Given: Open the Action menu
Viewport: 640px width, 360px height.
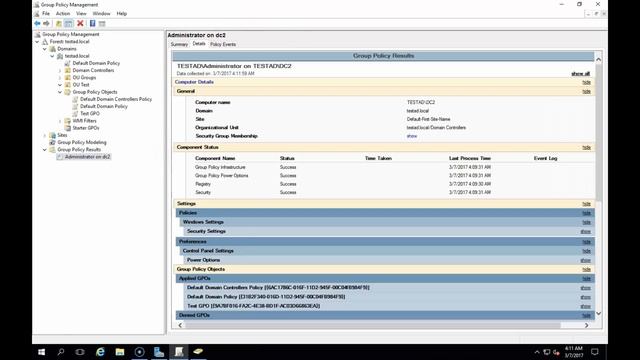Looking at the screenshot, I should (x=63, y=13).
